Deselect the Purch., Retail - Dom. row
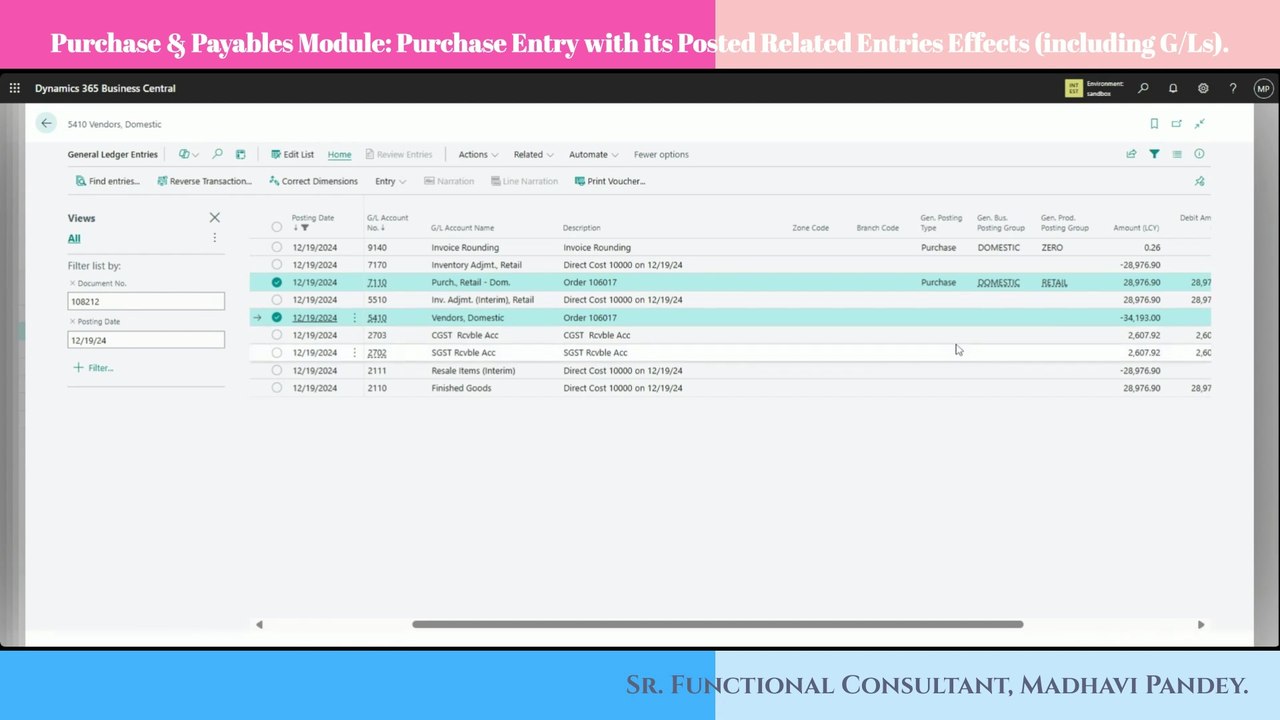This screenshot has width=1280, height=720. tap(277, 282)
